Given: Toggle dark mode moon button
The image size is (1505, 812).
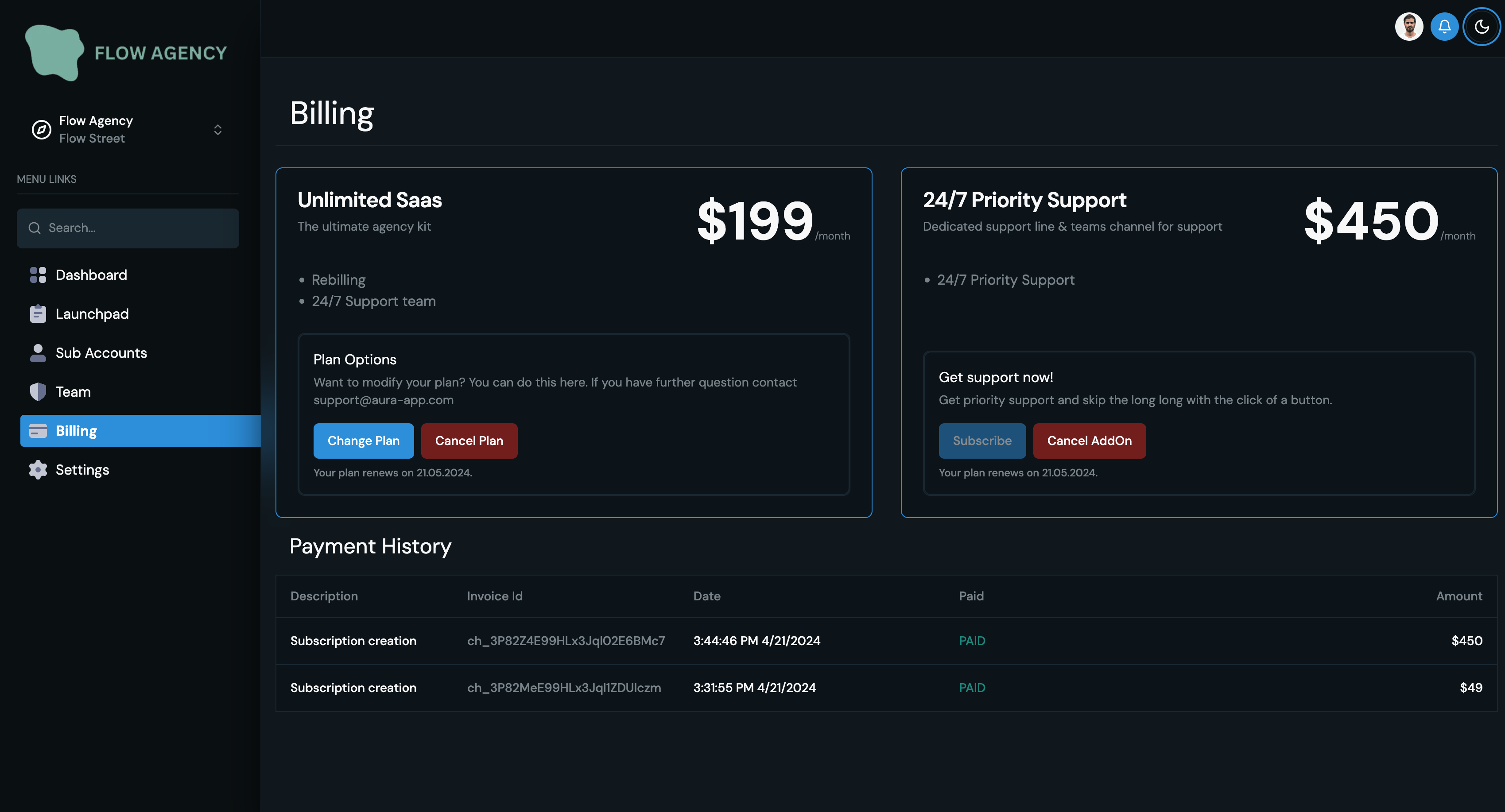Looking at the screenshot, I should click(x=1482, y=27).
